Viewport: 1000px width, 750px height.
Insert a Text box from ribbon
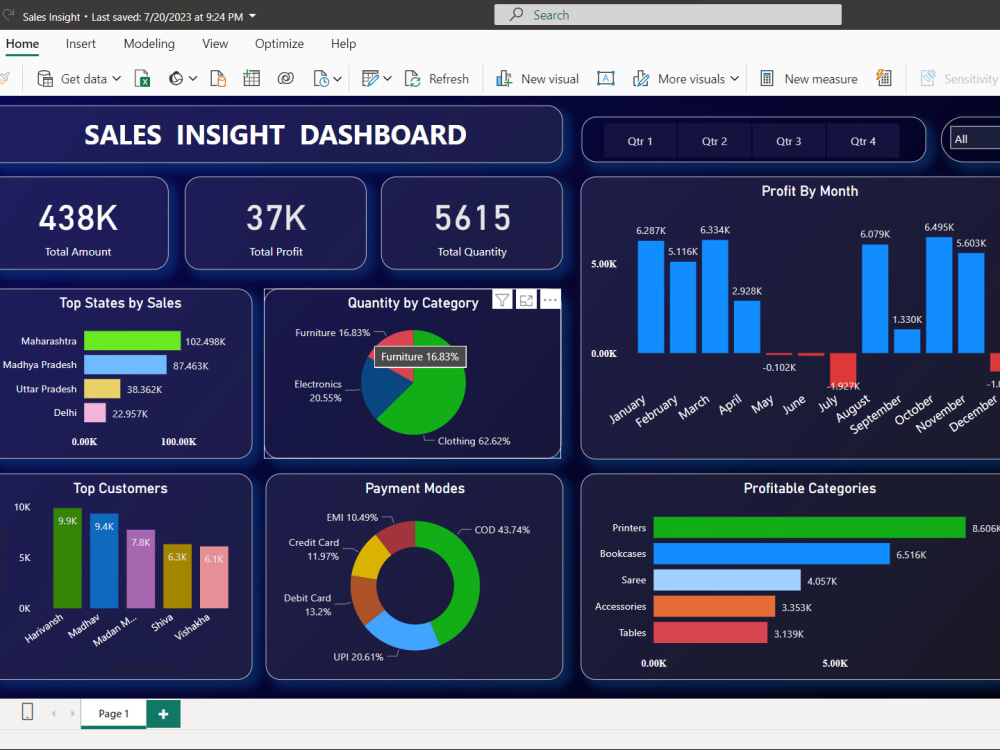point(606,78)
